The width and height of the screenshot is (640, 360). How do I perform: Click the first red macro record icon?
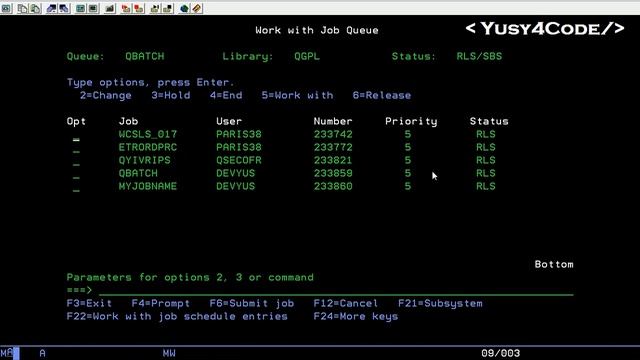(126, 8)
